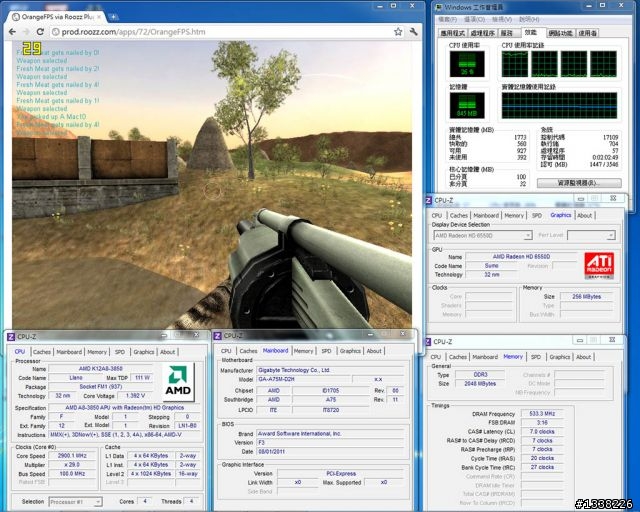Open Memory tab in CPU-Z Mainboard window

click(x=303, y=351)
